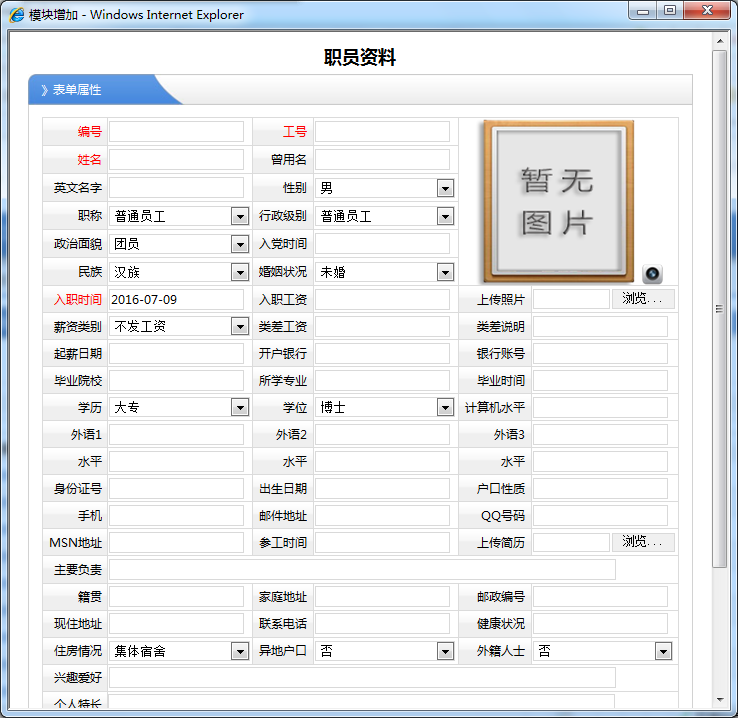
Task: Open the 婚姻状况 dropdown
Action: 445,272
